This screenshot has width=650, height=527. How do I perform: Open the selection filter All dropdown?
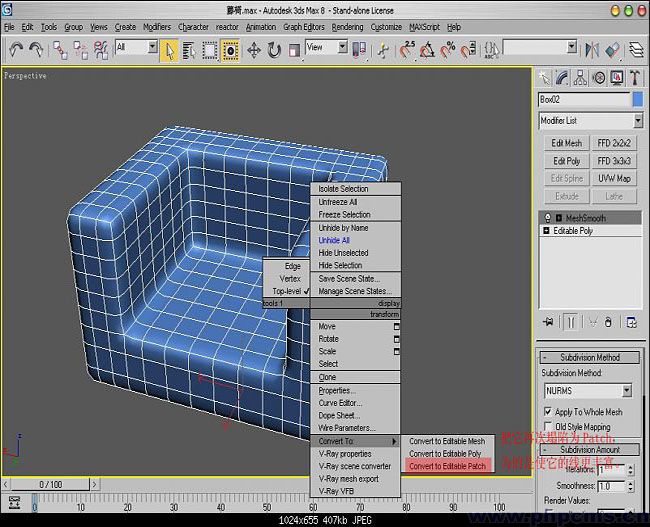tap(153, 47)
